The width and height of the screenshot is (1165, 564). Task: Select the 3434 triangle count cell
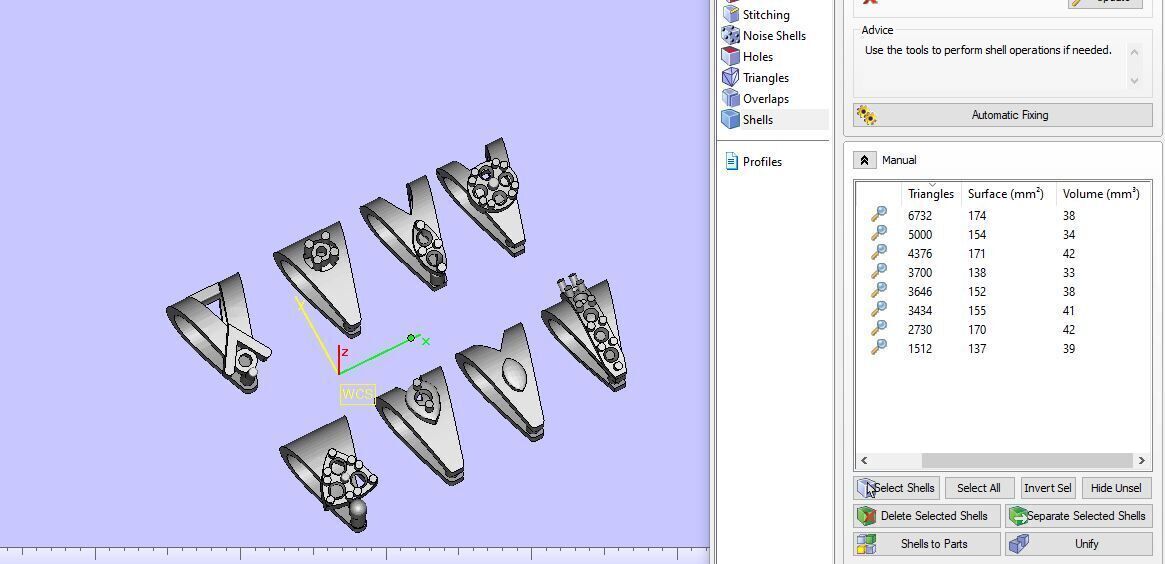coord(920,311)
